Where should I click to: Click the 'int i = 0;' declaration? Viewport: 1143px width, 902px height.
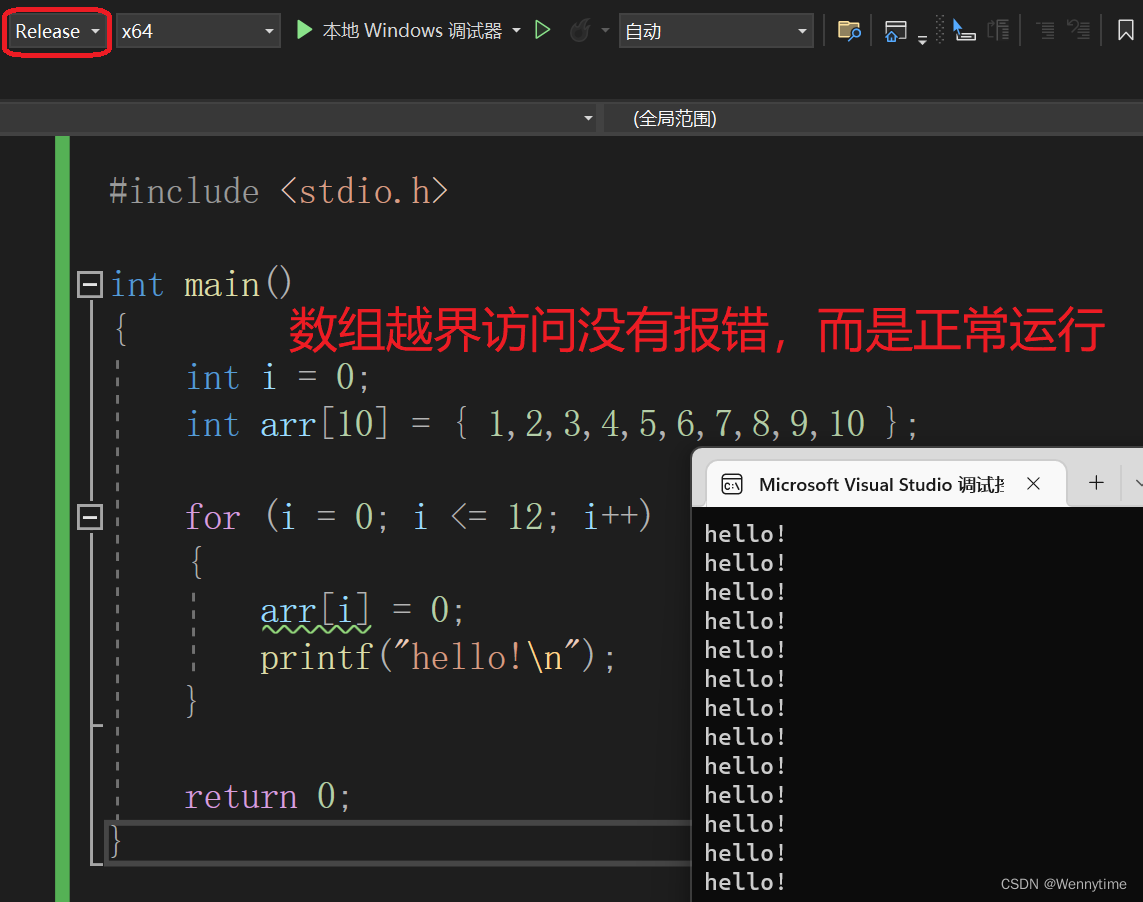coord(278,378)
